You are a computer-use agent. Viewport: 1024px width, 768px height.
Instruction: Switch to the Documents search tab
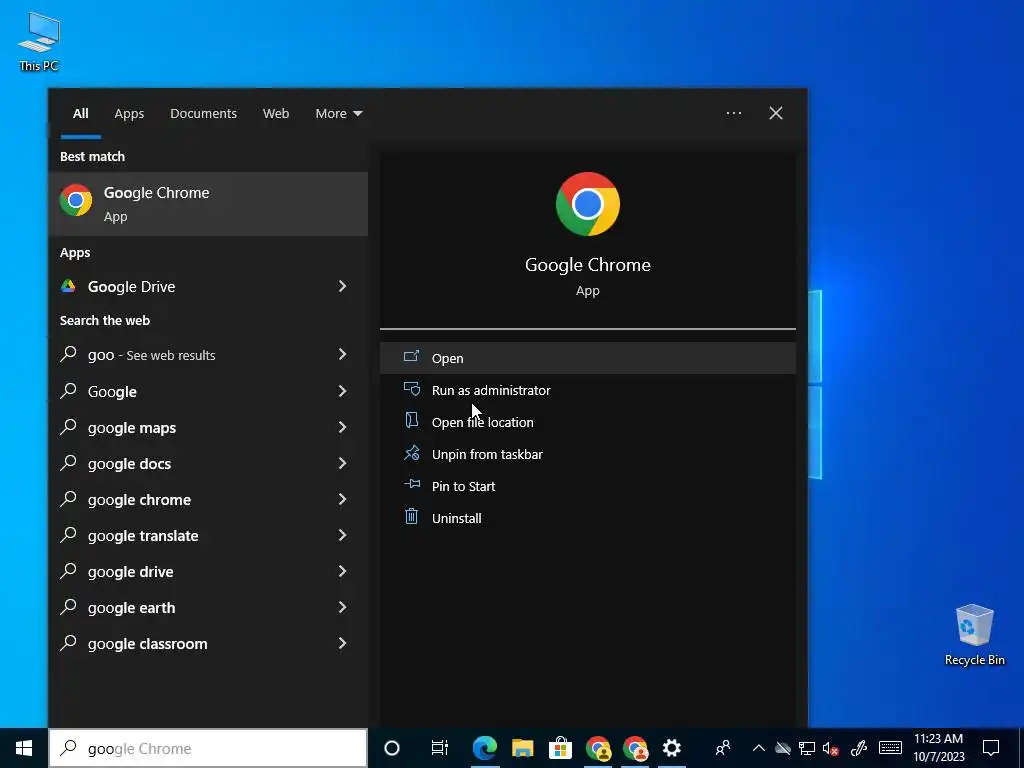(x=203, y=114)
